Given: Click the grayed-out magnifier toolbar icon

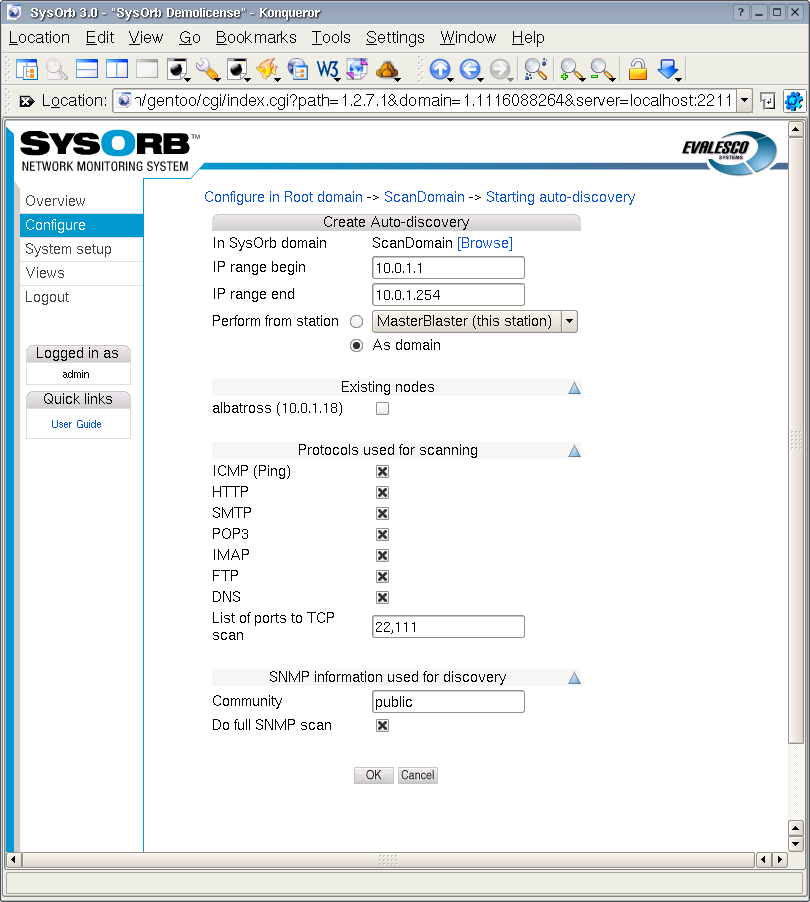Looking at the screenshot, I should pos(56,70).
